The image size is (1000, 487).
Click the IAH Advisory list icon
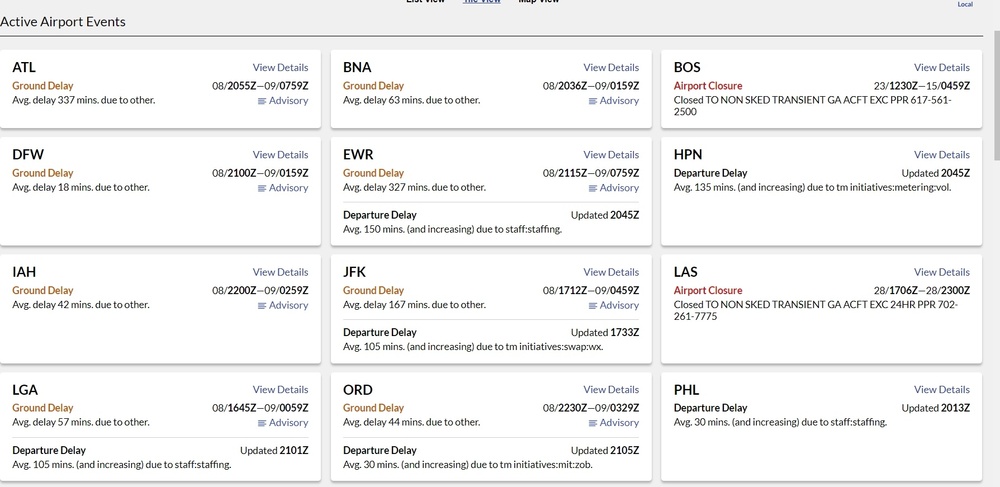(262, 306)
